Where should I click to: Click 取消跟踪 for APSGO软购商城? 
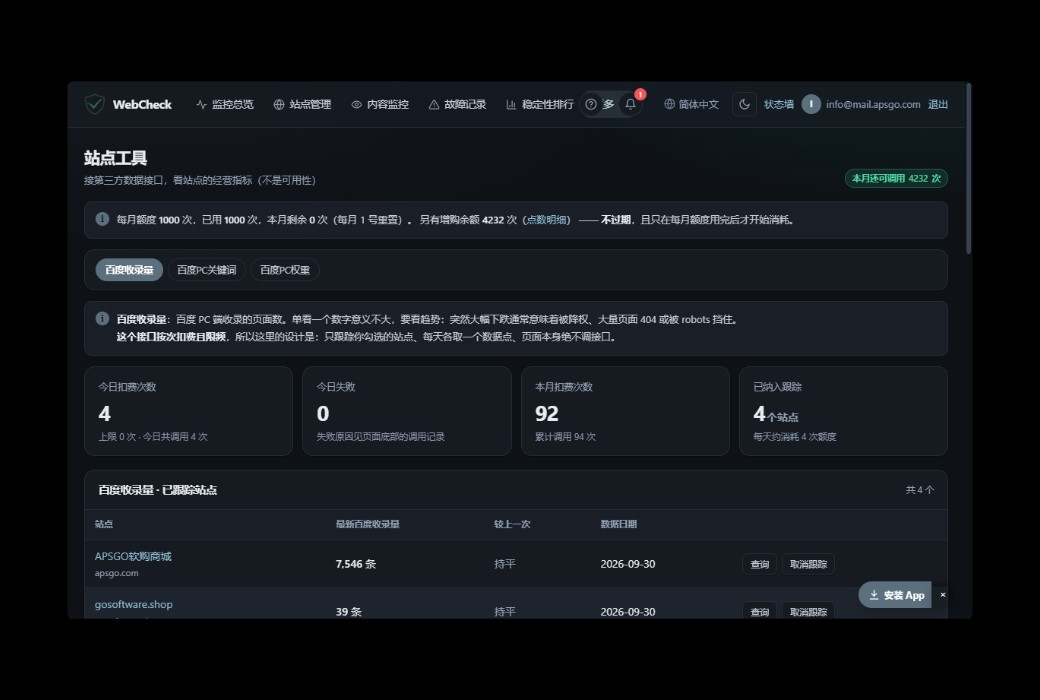pos(809,564)
